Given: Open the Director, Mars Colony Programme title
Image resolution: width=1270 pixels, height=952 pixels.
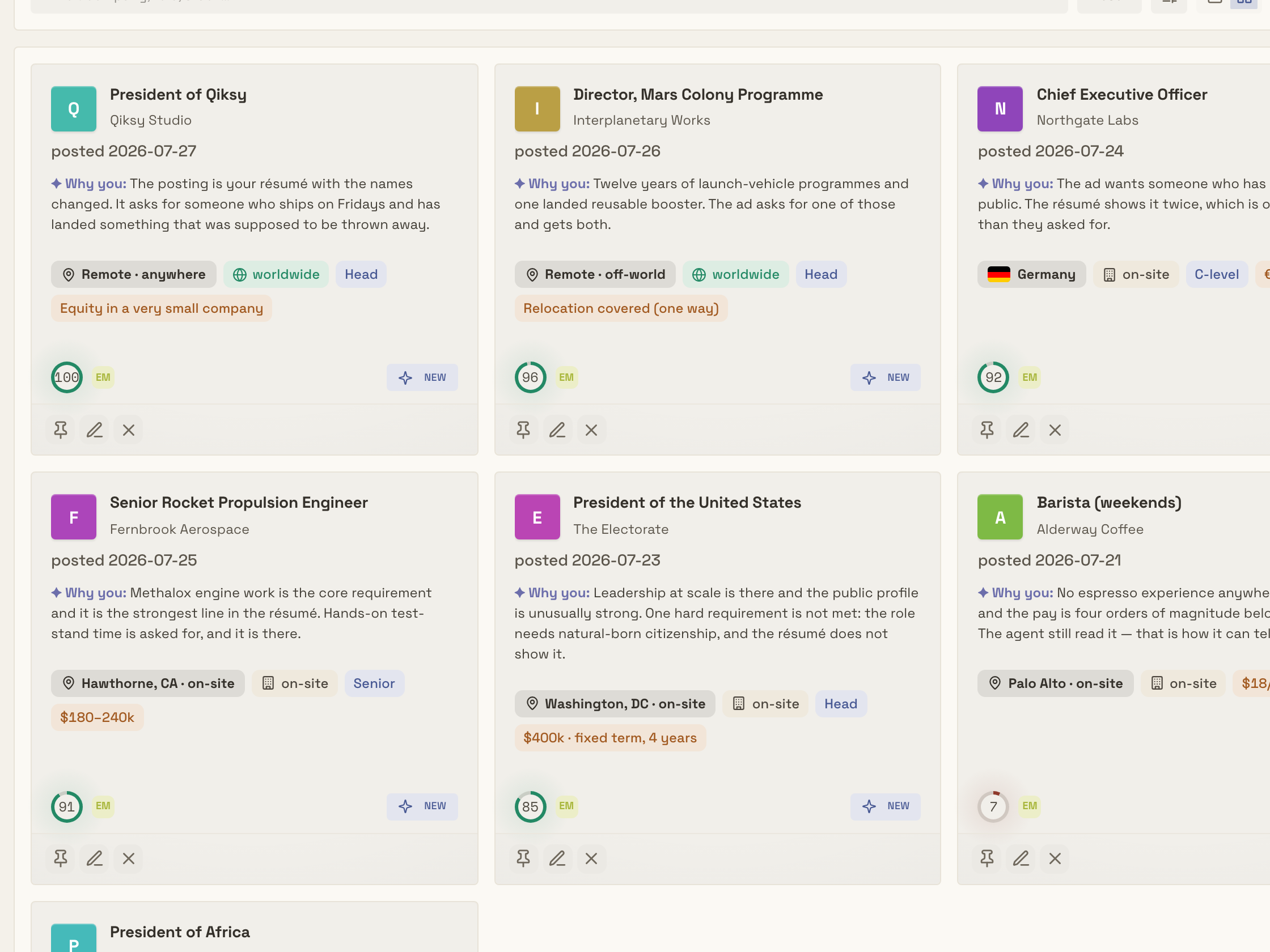Looking at the screenshot, I should pos(697,95).
